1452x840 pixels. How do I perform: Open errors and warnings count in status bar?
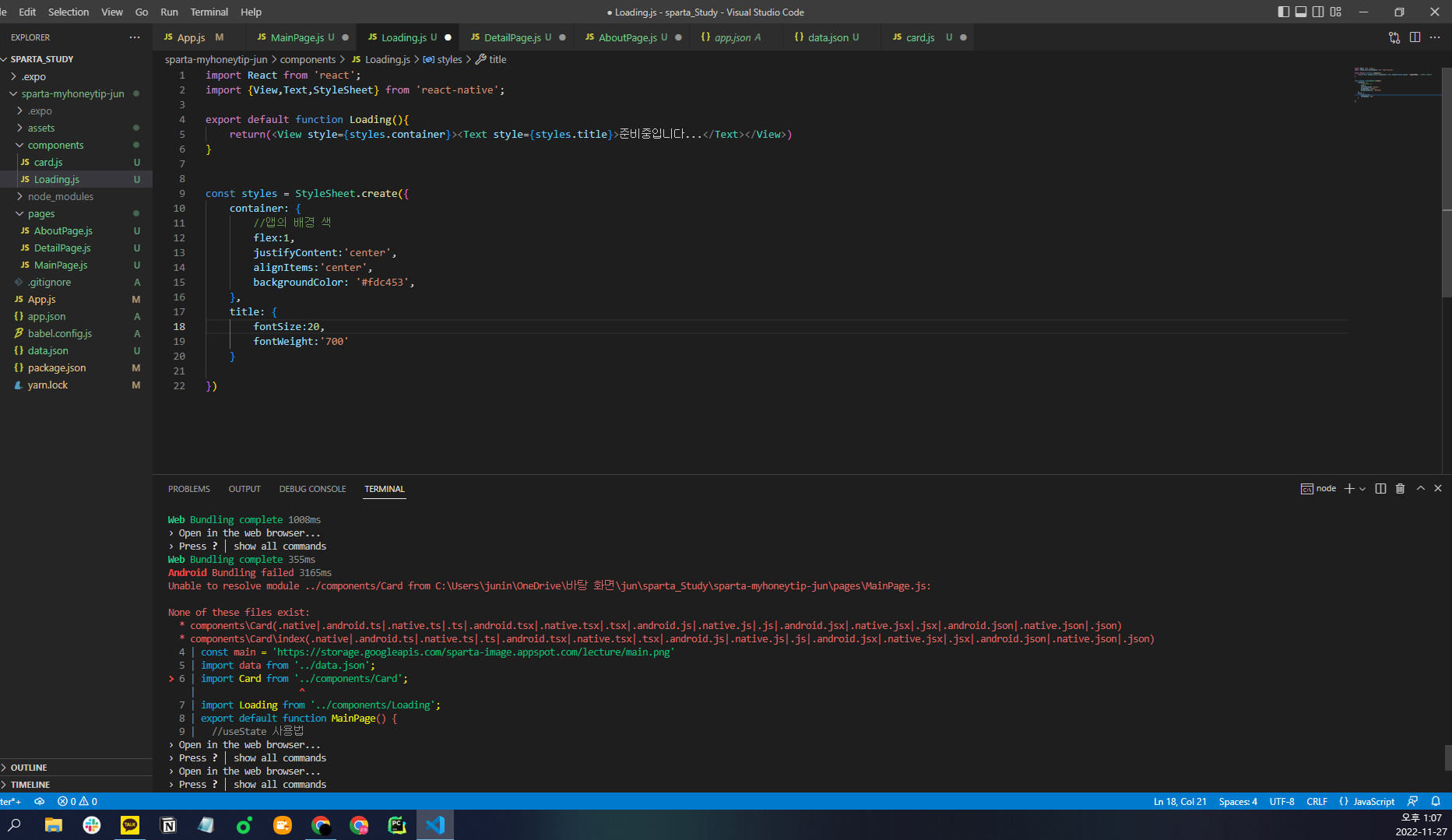tap(77, 801)
